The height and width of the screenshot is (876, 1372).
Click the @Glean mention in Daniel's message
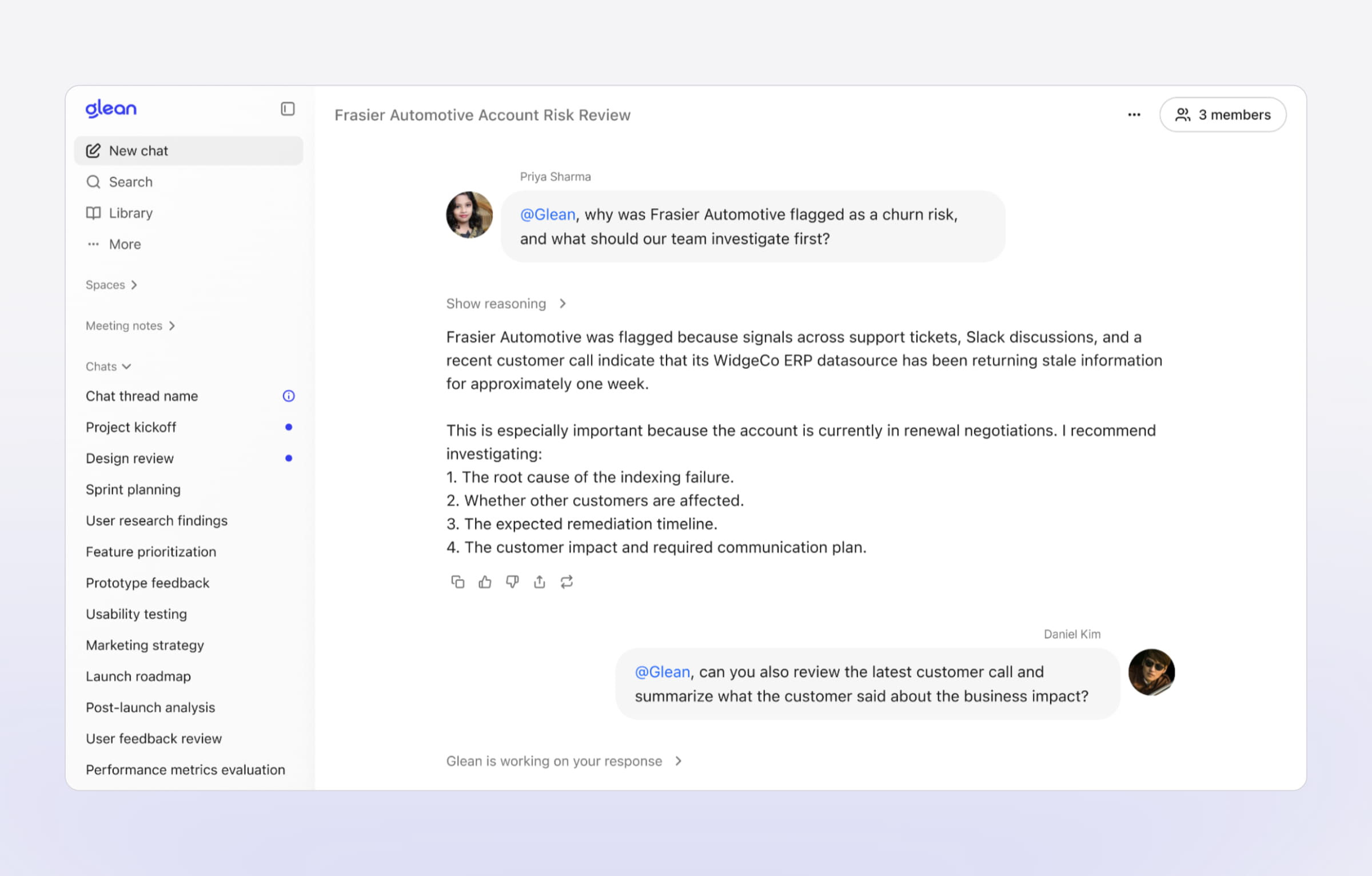point(663,672)
